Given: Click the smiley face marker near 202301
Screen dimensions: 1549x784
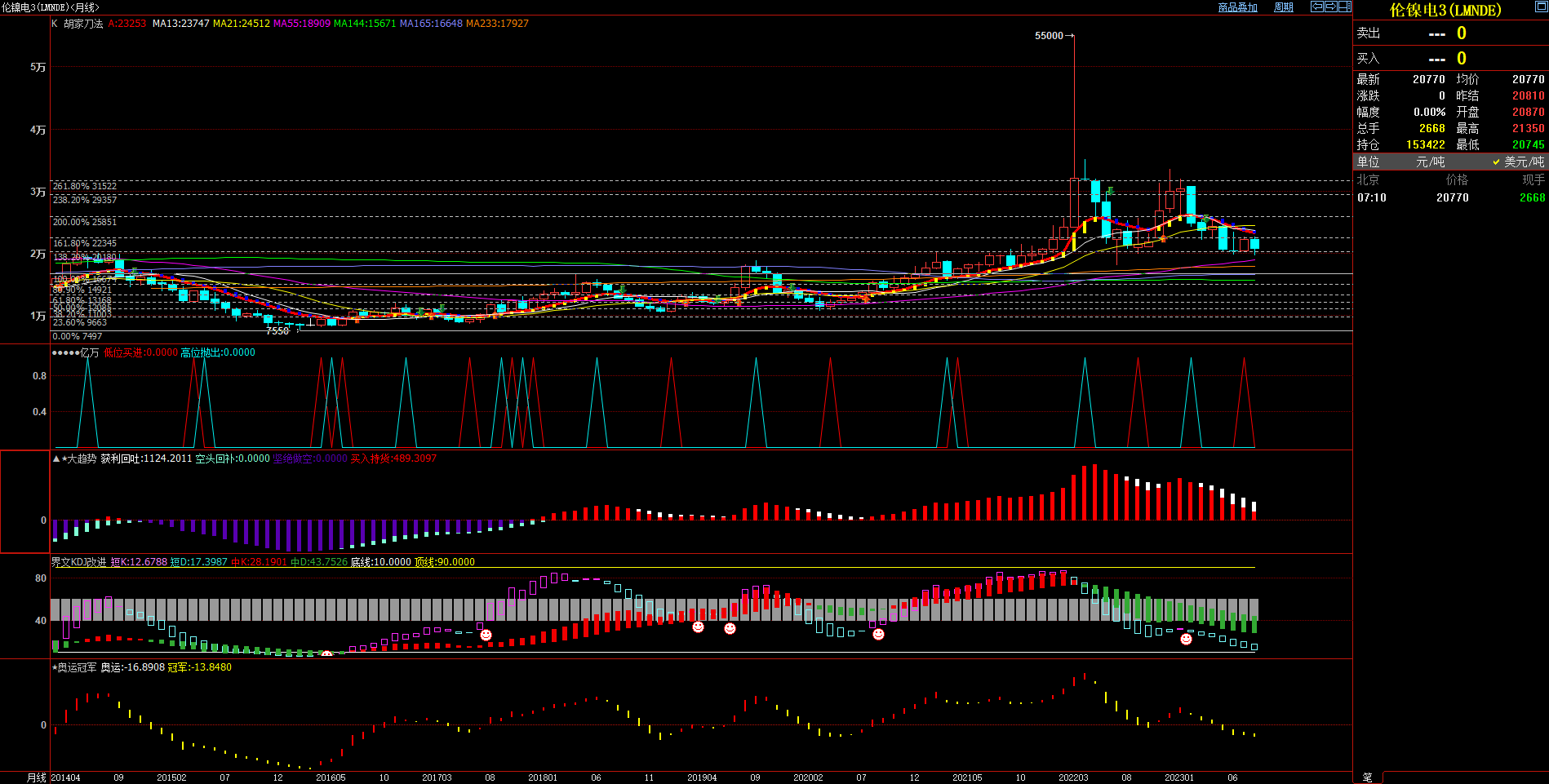Looking at the screenshot, I should (1186, 639).
